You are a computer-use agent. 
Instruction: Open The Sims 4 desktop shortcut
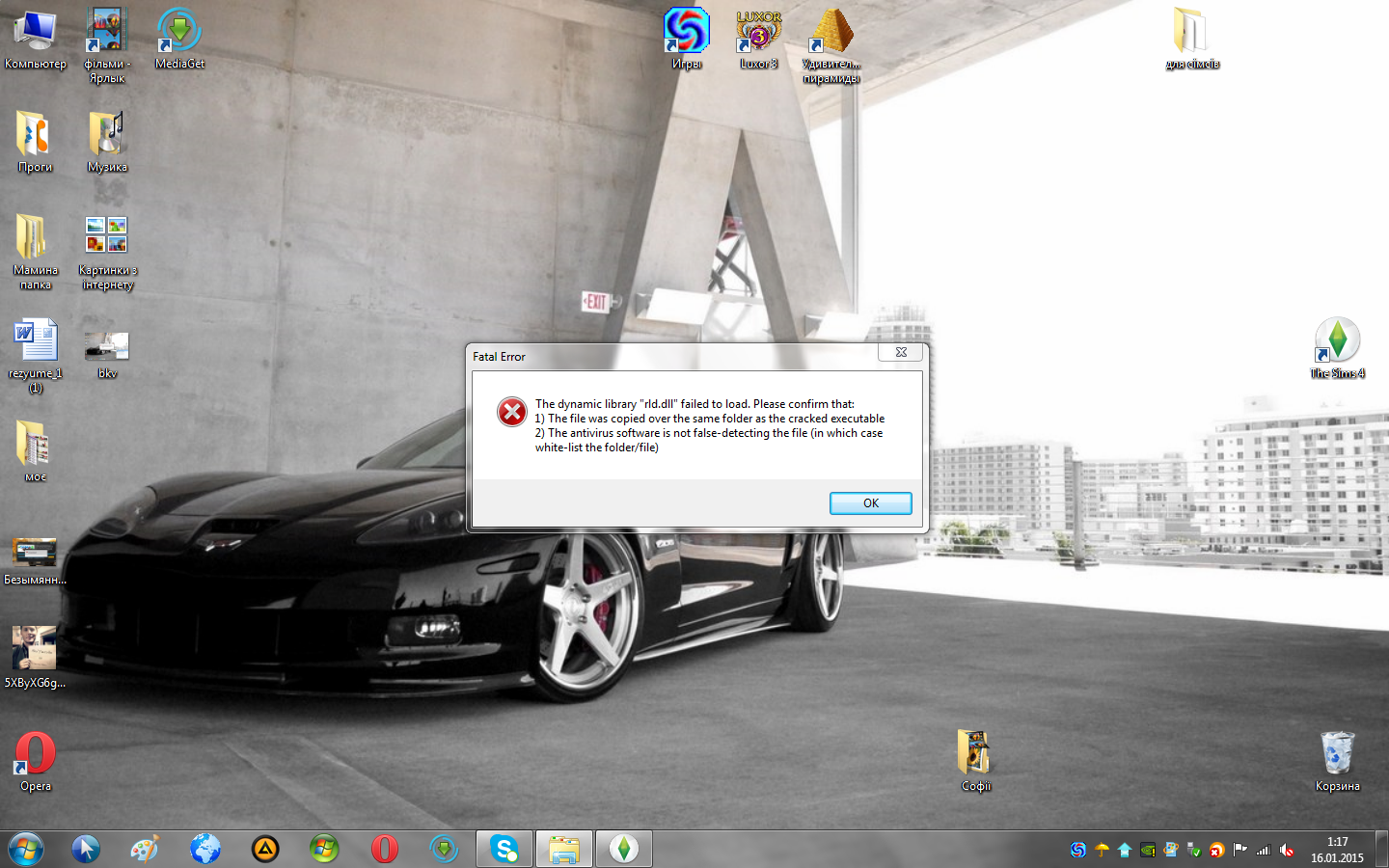1337,341
